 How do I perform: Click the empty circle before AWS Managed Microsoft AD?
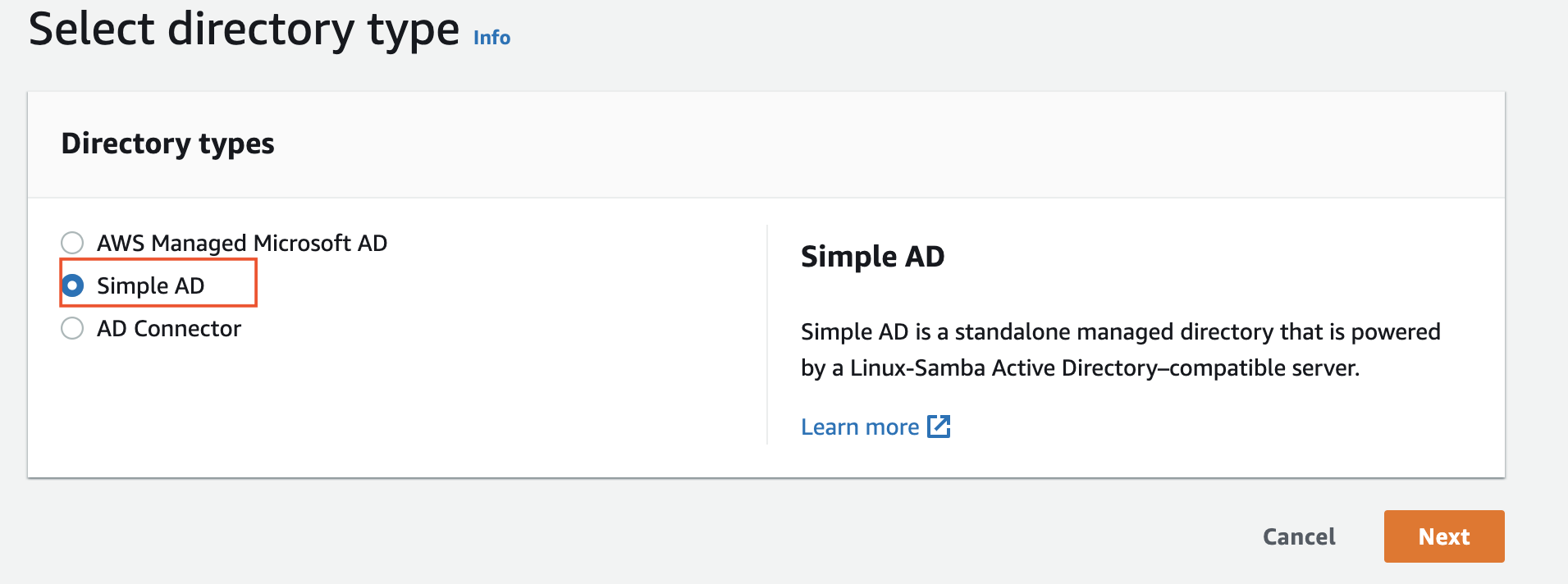pyautogui.click(x=72, y=243)
